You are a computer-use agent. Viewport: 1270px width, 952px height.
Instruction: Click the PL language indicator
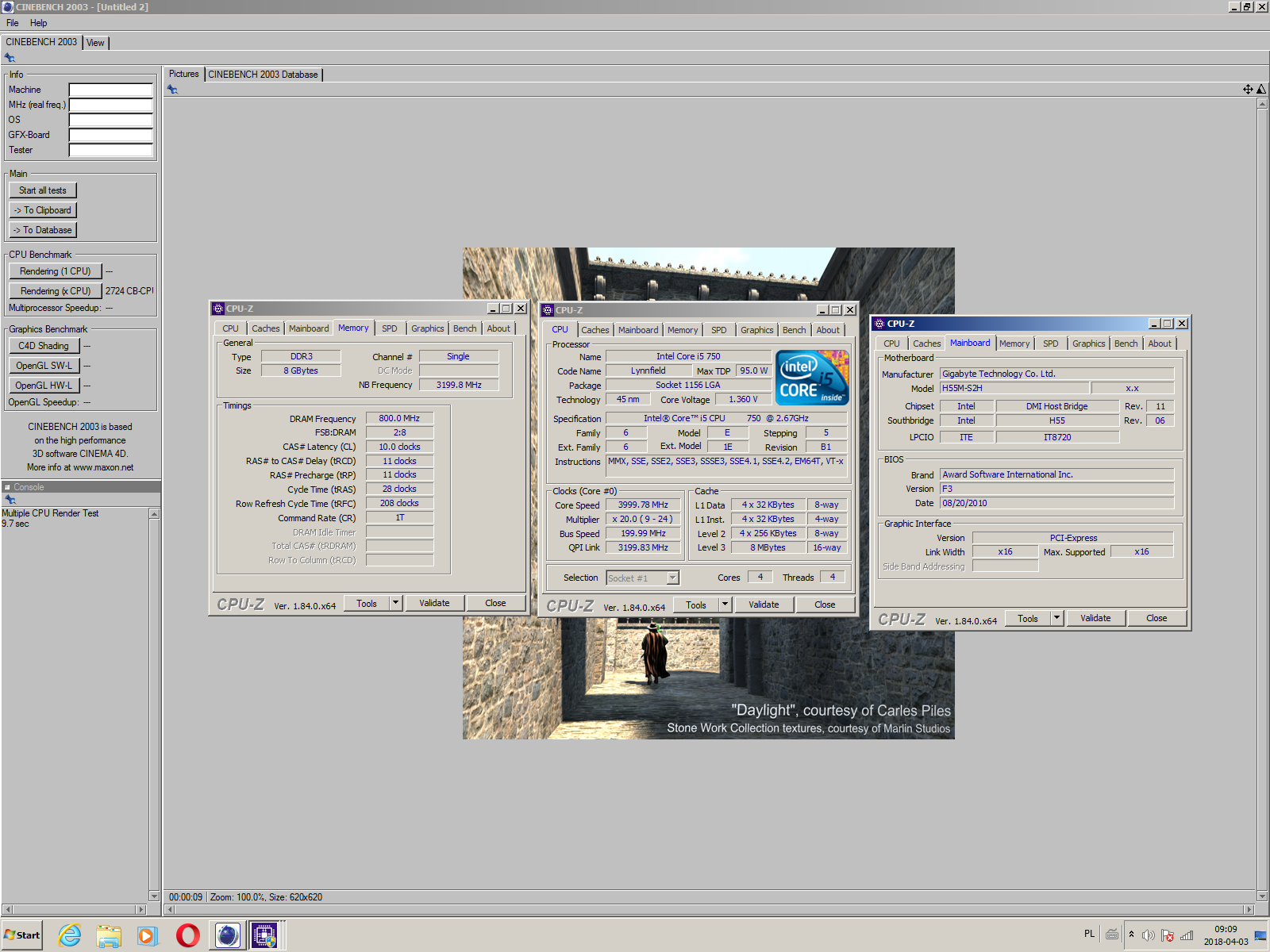[1089, 934]
